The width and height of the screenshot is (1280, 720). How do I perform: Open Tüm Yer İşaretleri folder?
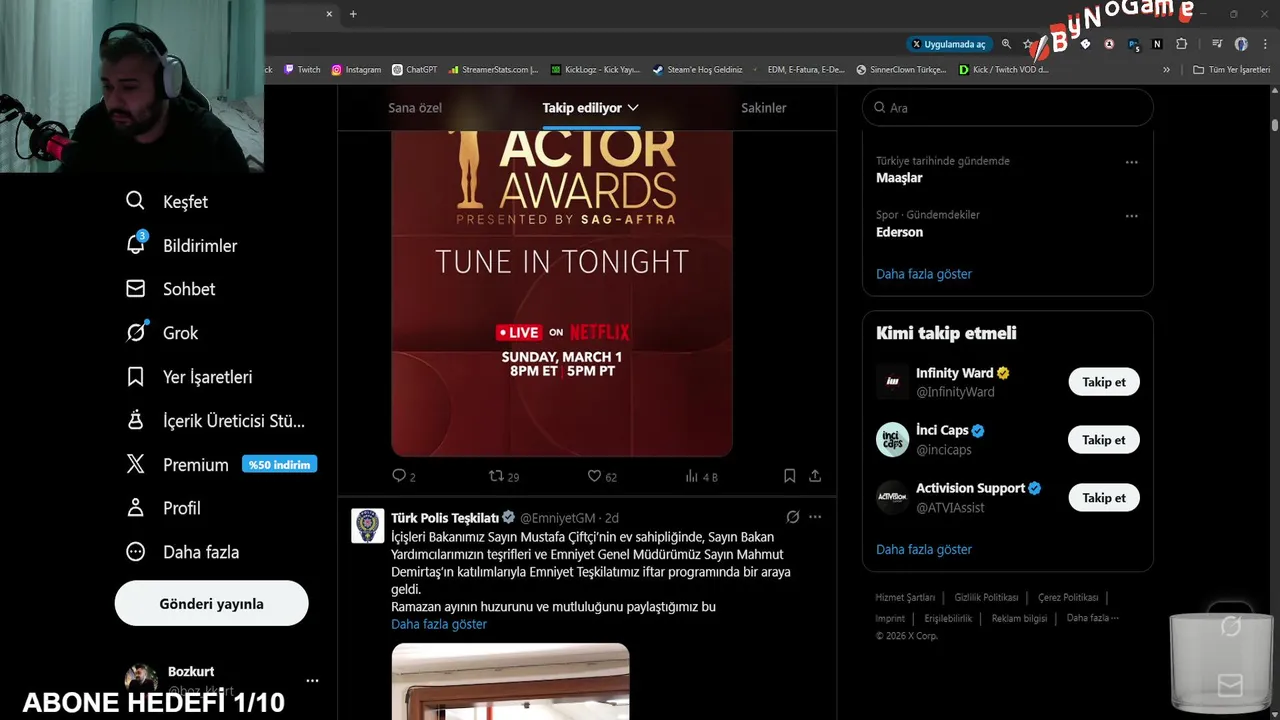pos(1232,70)
